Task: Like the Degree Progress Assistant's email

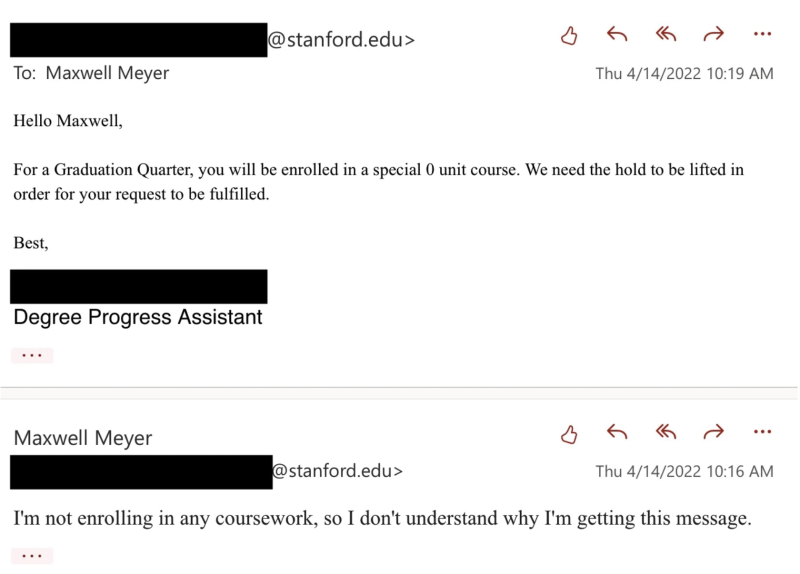Action: coord(569,36)
